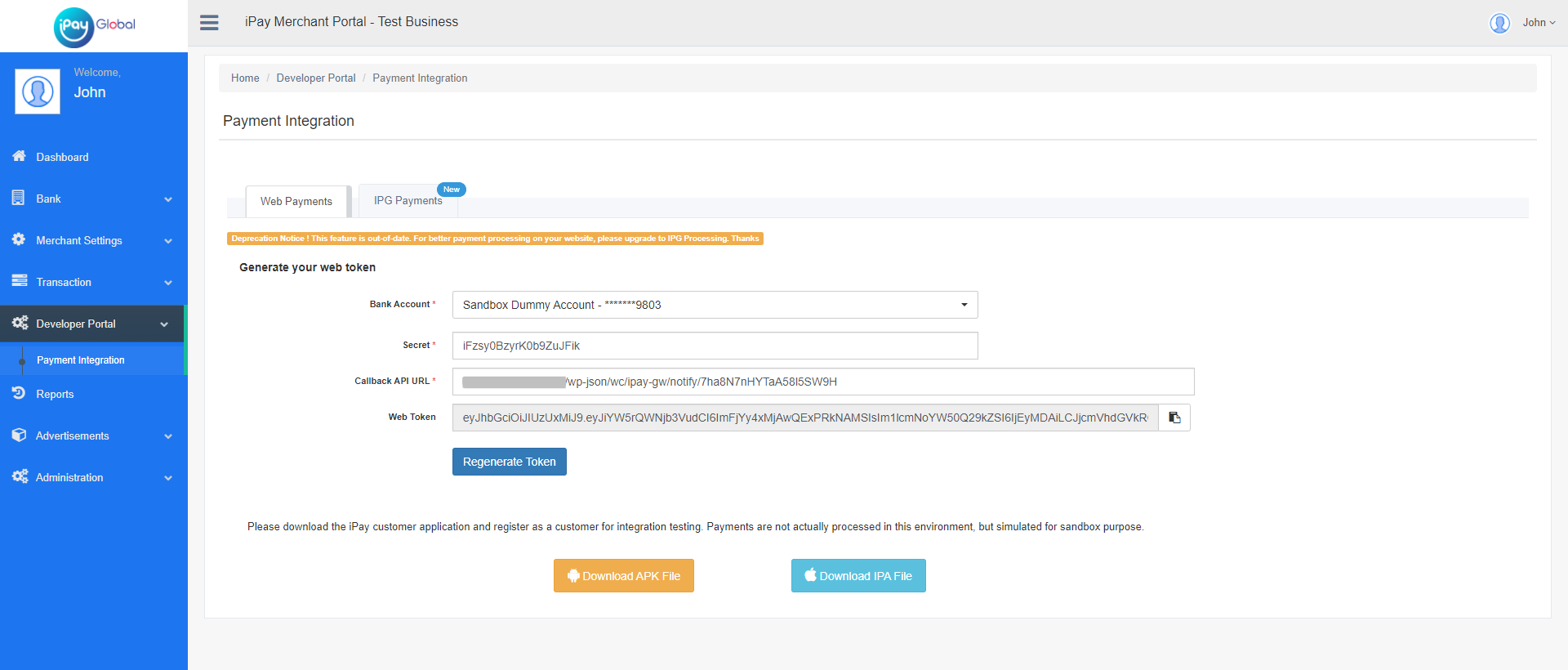The width and height of the screenshot is (1568, 670).
Task: Click the orange Deprecation Notice banner
Action: pyautogui.click(x=495, y=239)
